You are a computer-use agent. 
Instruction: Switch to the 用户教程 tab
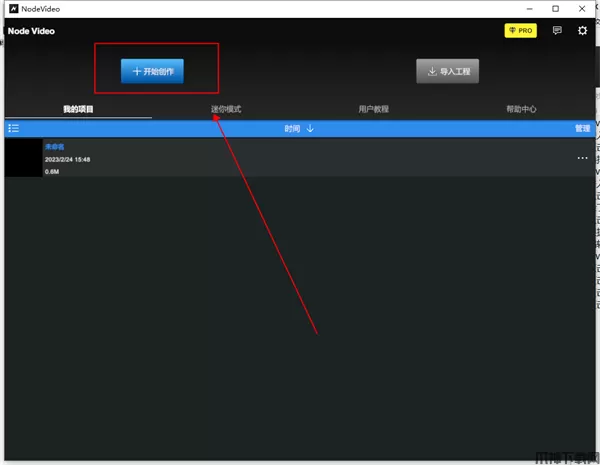(x=373, y=109)
